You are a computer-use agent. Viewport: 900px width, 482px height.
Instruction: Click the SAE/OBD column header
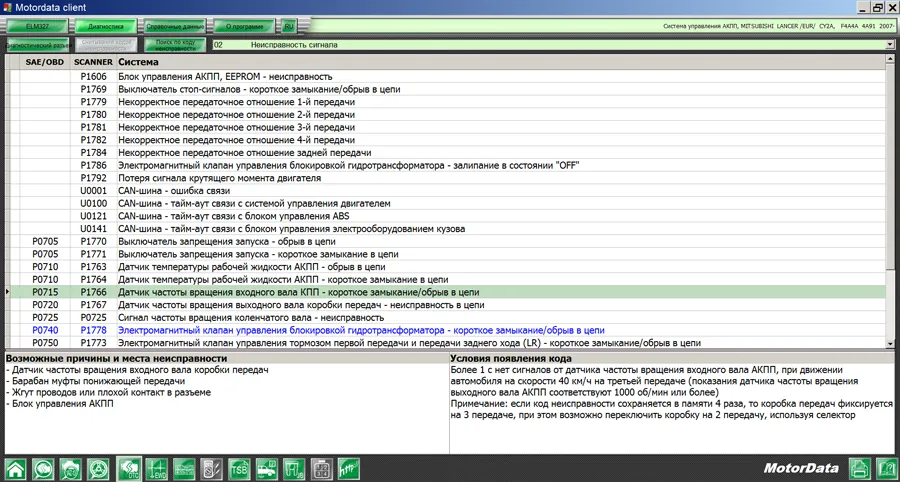(x=45, y=61)
